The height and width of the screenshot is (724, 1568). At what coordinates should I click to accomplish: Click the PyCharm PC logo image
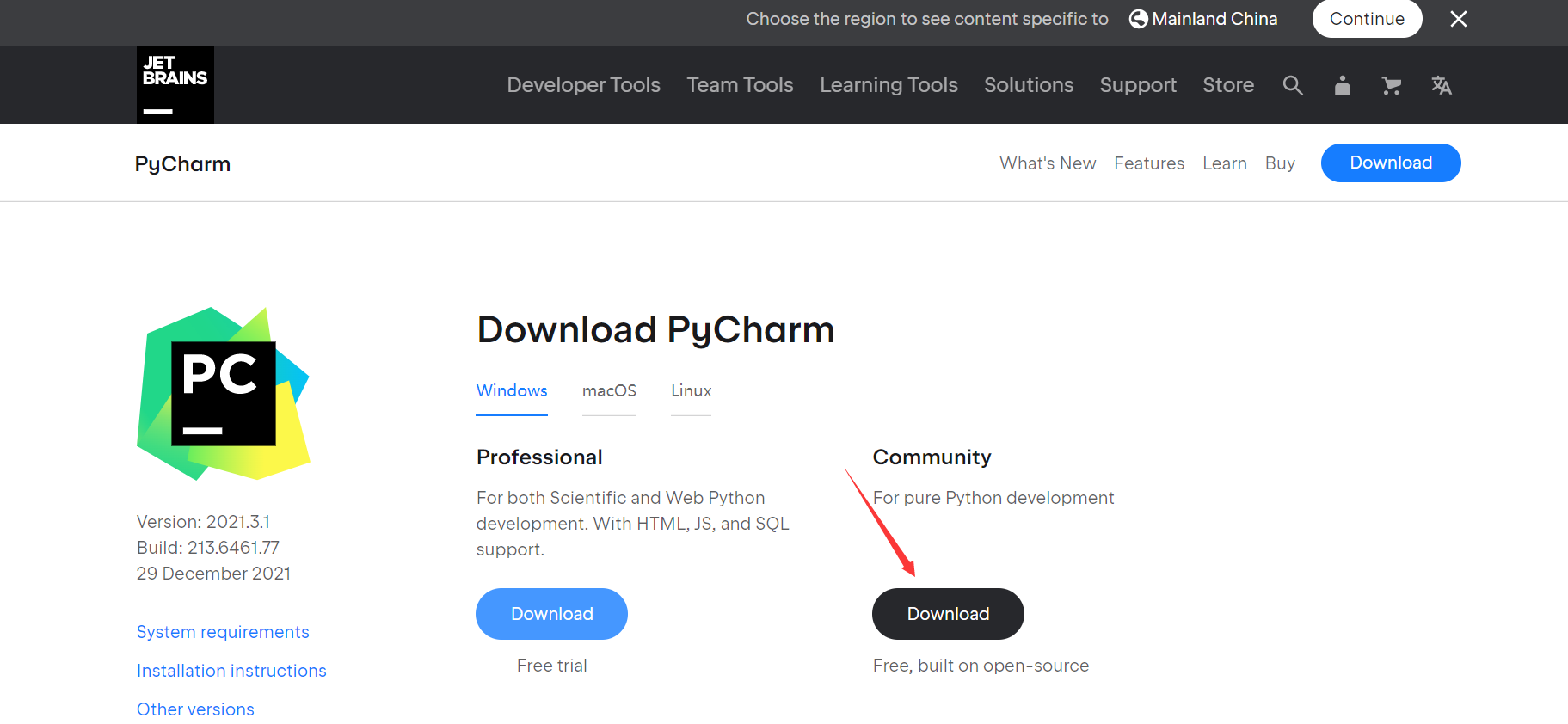point(224,394)
